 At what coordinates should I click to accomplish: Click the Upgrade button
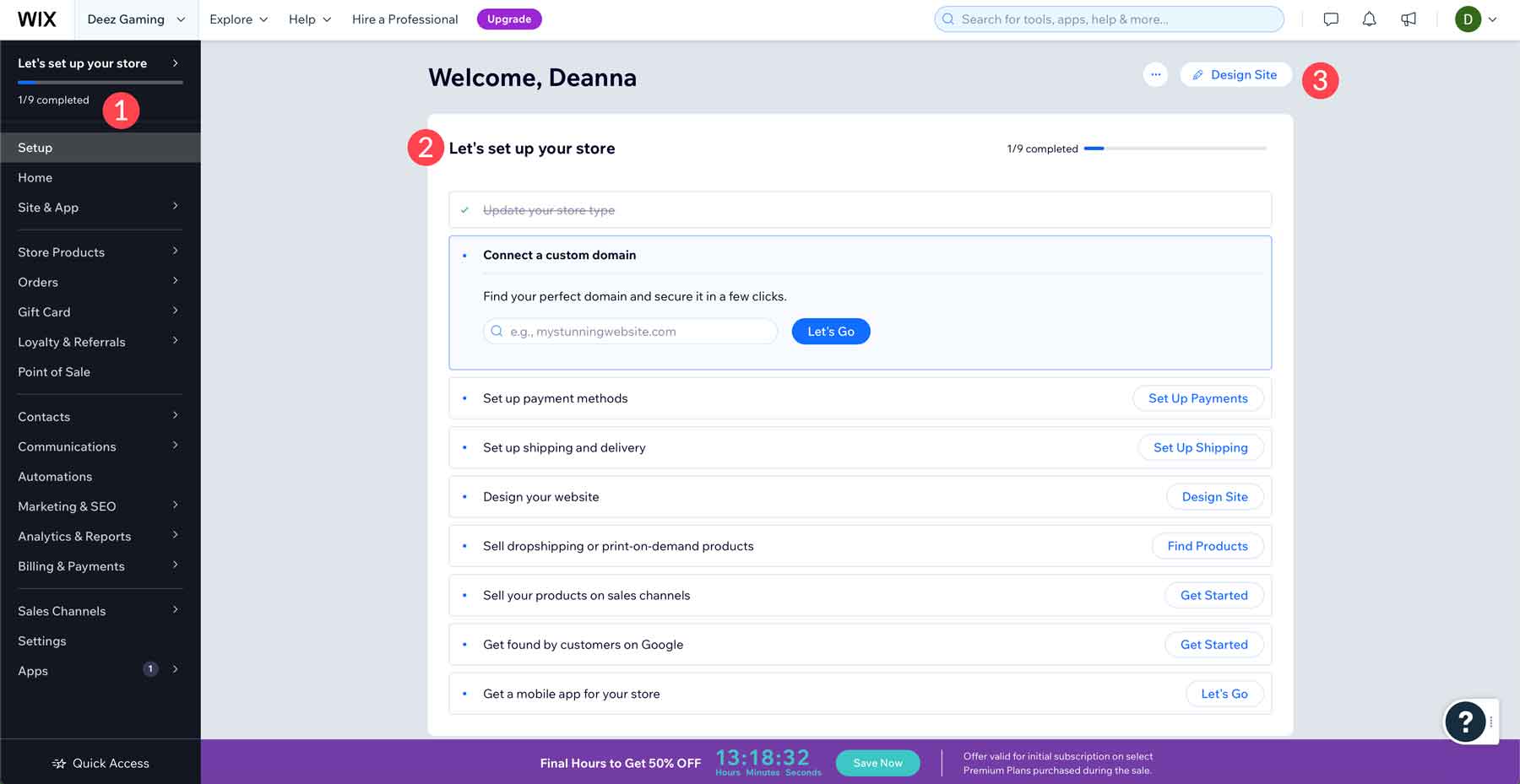[509, 19]
